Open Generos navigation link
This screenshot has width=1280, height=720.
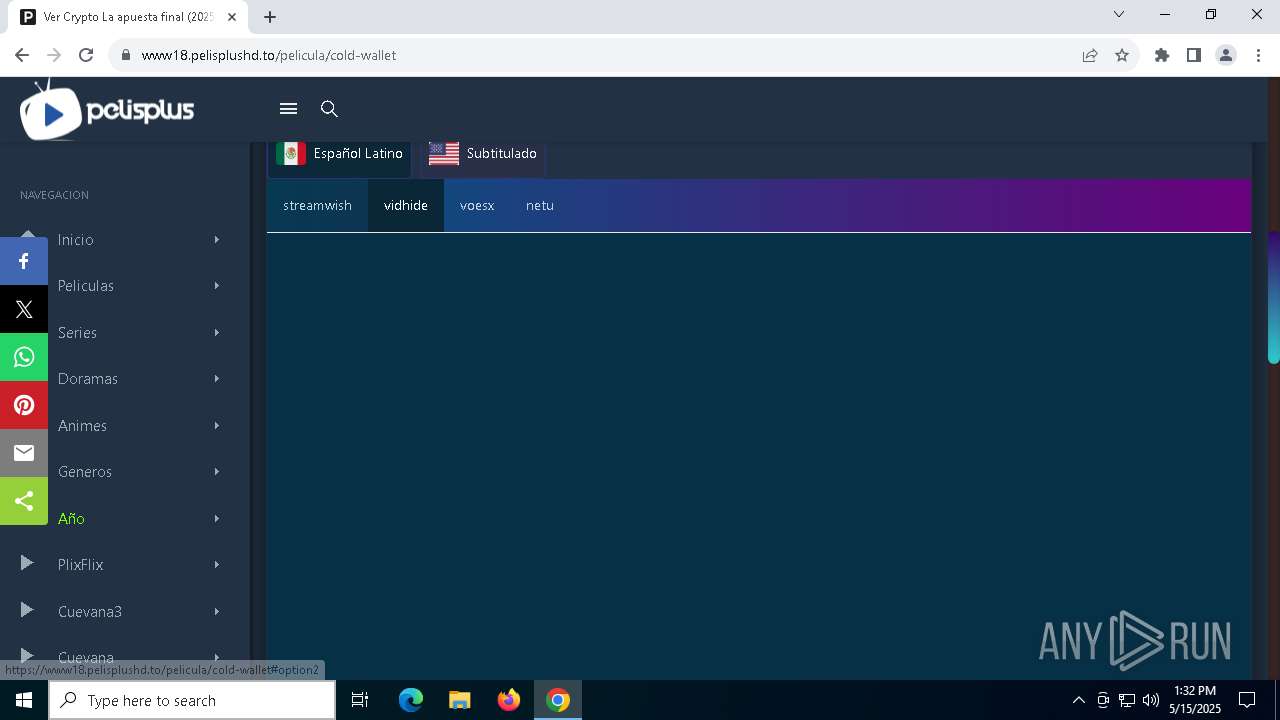tap(85, 472)
